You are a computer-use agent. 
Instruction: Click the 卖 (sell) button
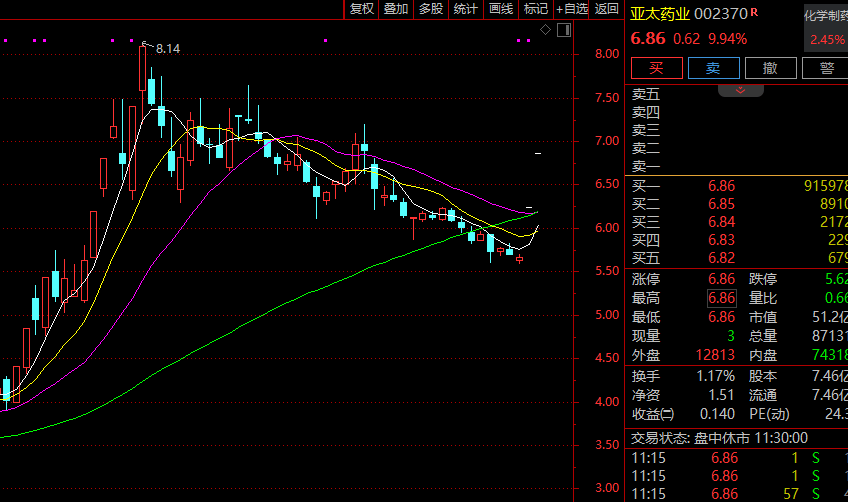(713, 68)
